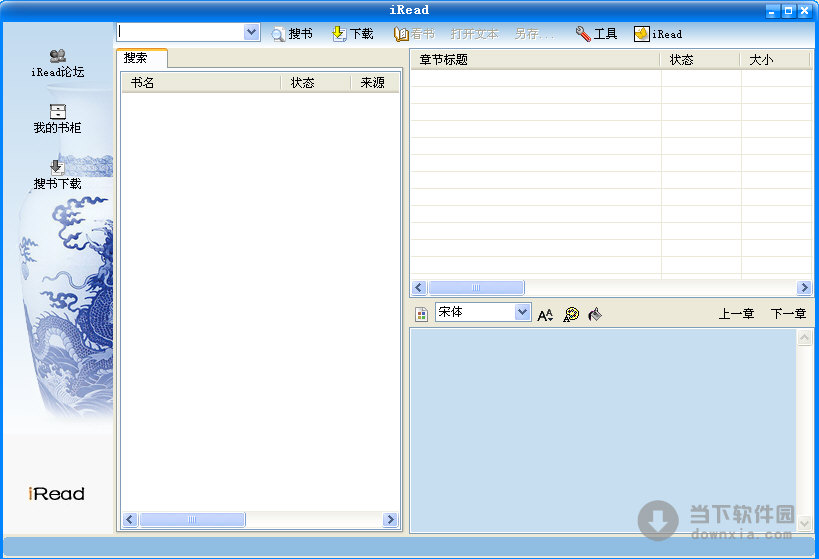Click the 章节标题 column header
Viewport: 819px width, 559px height.
534,60
